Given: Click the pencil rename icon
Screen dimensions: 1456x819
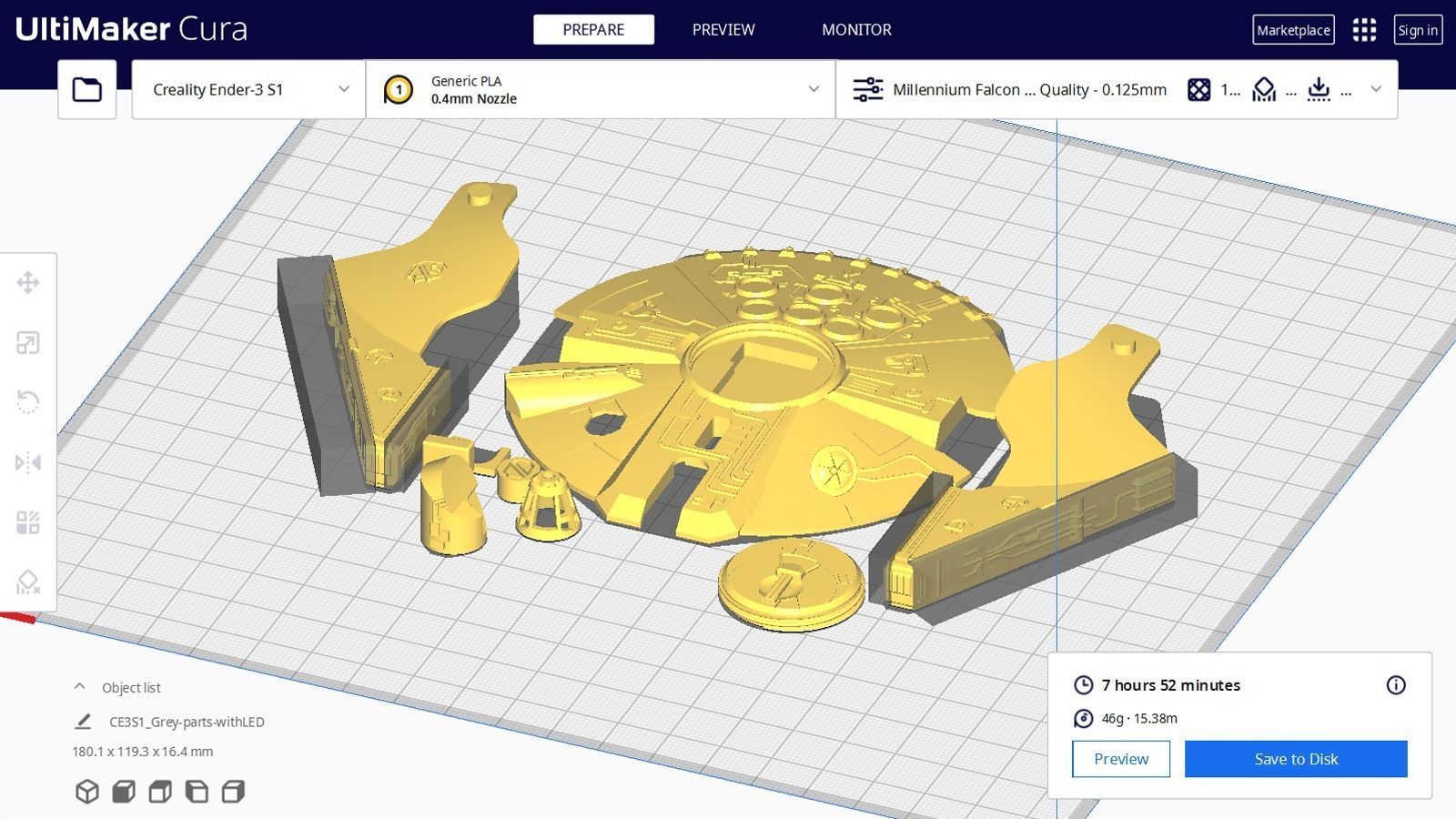Looking at the screenshot, I should tap(83, 722).
